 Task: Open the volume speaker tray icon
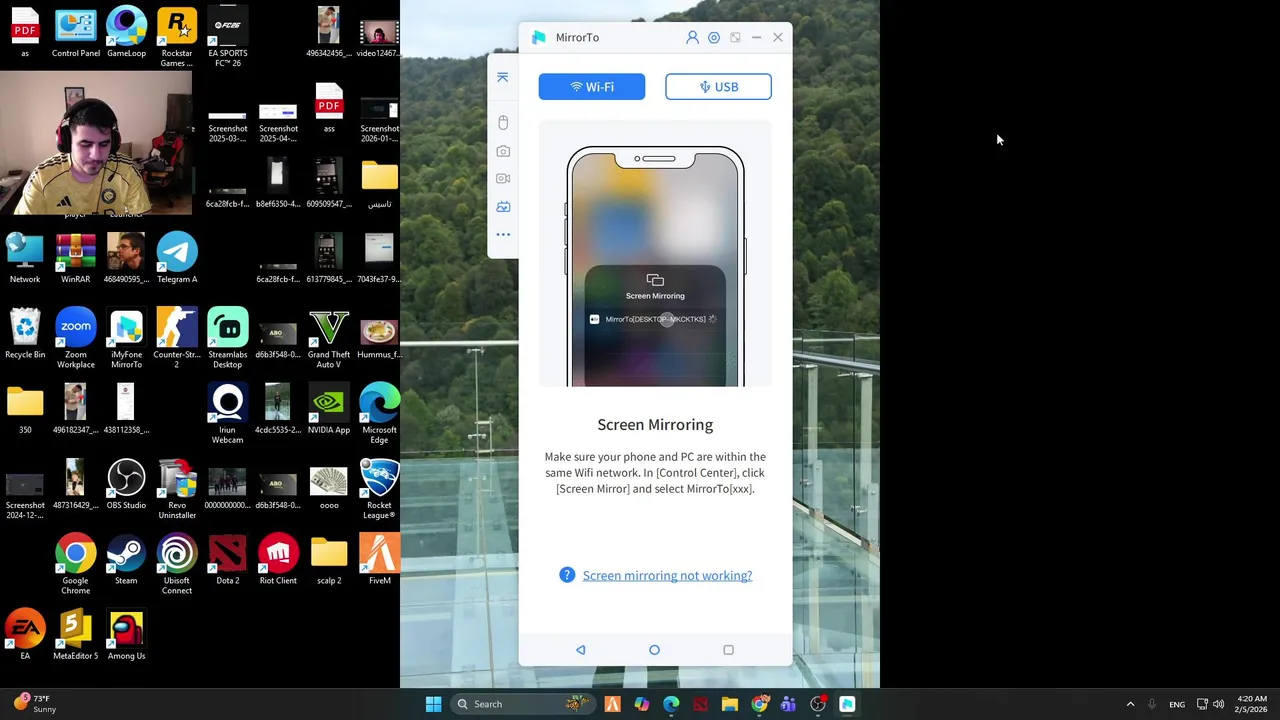tap(1218, 704)
